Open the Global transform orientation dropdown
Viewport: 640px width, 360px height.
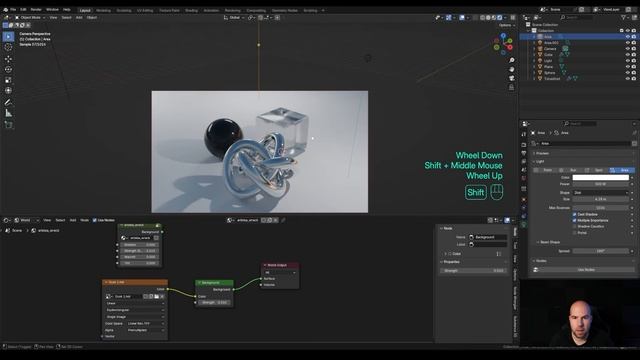(x=234, y=18)
